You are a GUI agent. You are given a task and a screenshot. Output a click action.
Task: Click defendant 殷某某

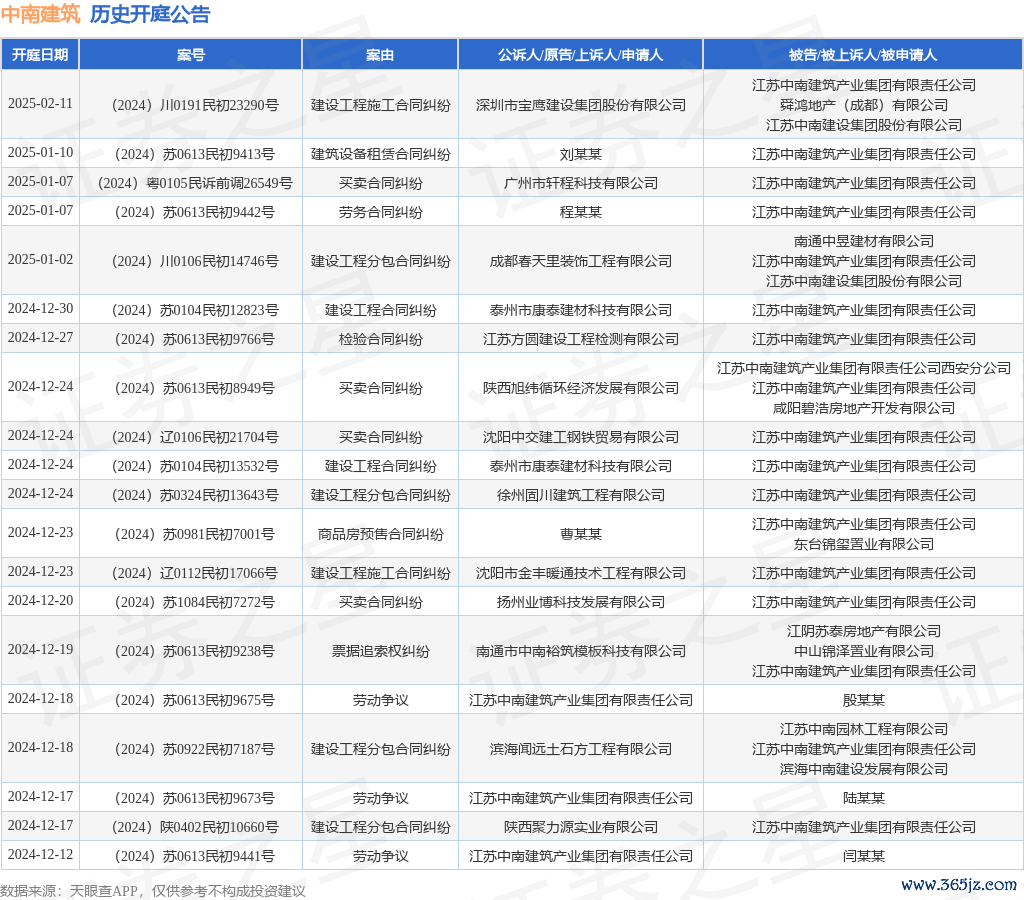pos(863,700)
